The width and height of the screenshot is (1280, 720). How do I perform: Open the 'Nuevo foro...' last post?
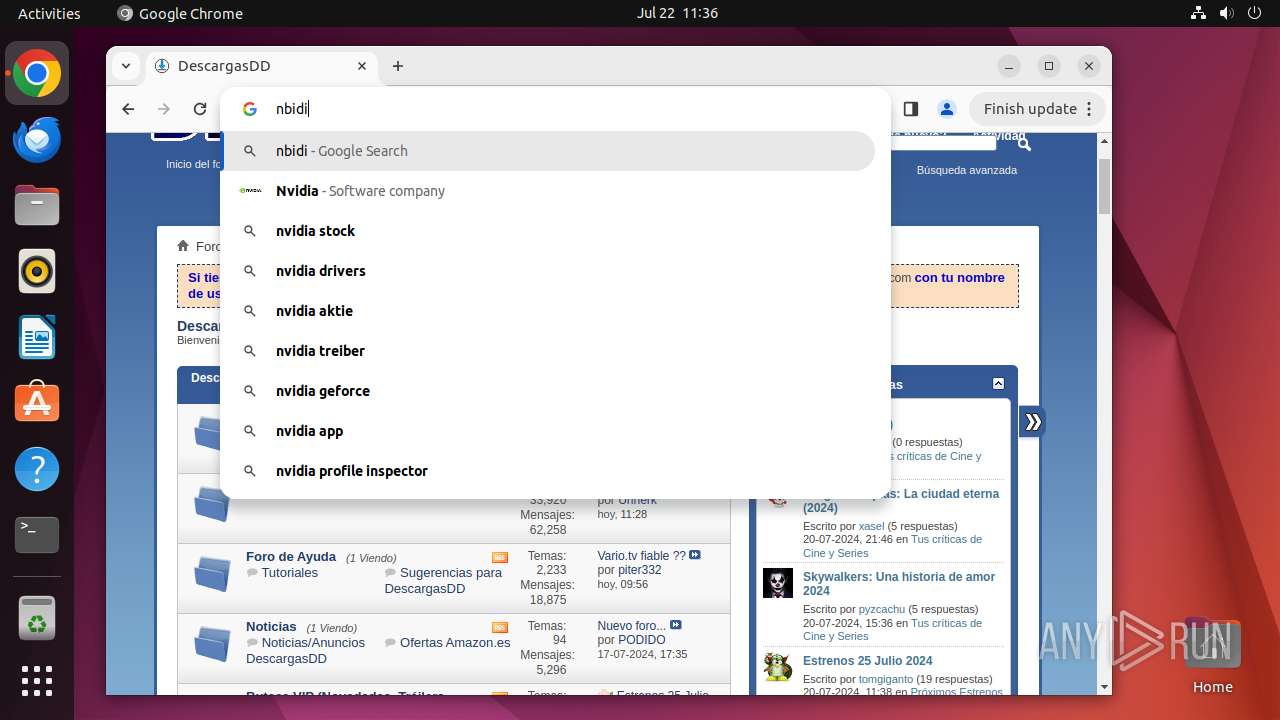click(x=632, y=626)
